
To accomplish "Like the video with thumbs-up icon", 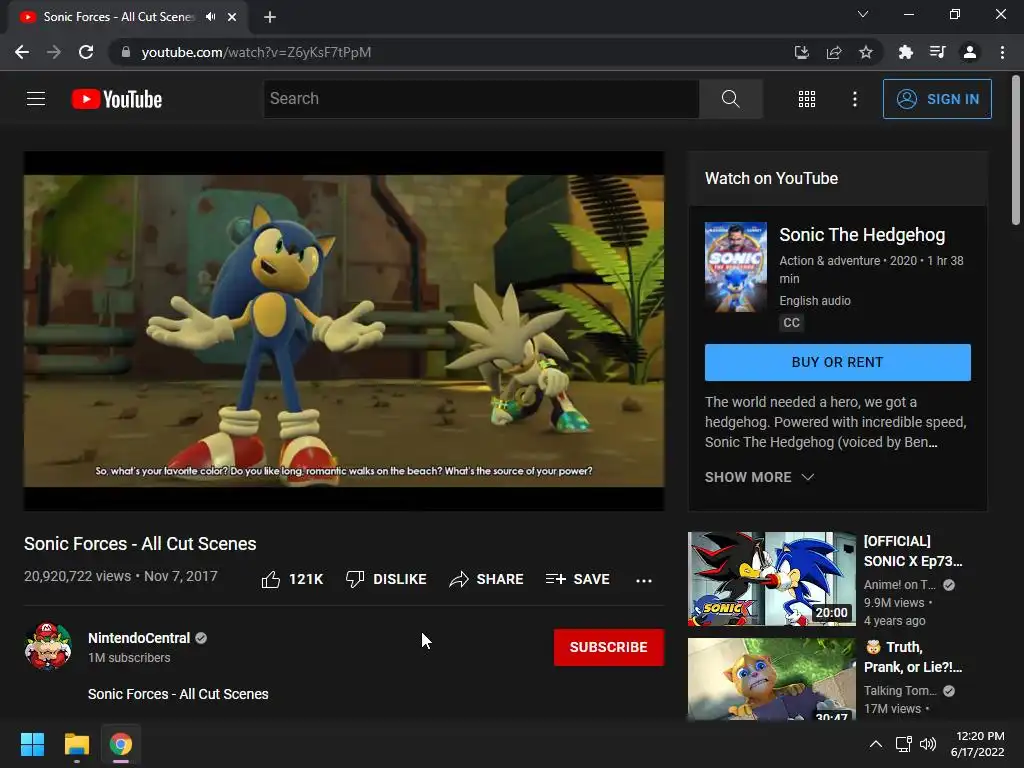I will click(x=271, y=579).
